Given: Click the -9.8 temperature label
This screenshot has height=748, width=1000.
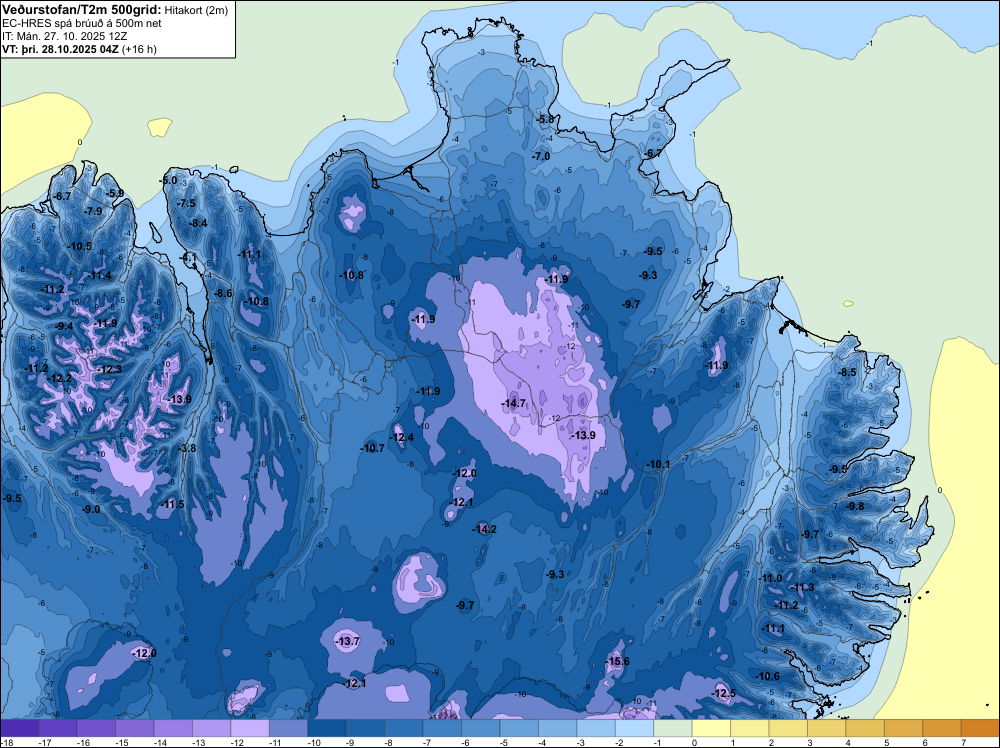Looking at the screenshot, I should coord(855,506).
